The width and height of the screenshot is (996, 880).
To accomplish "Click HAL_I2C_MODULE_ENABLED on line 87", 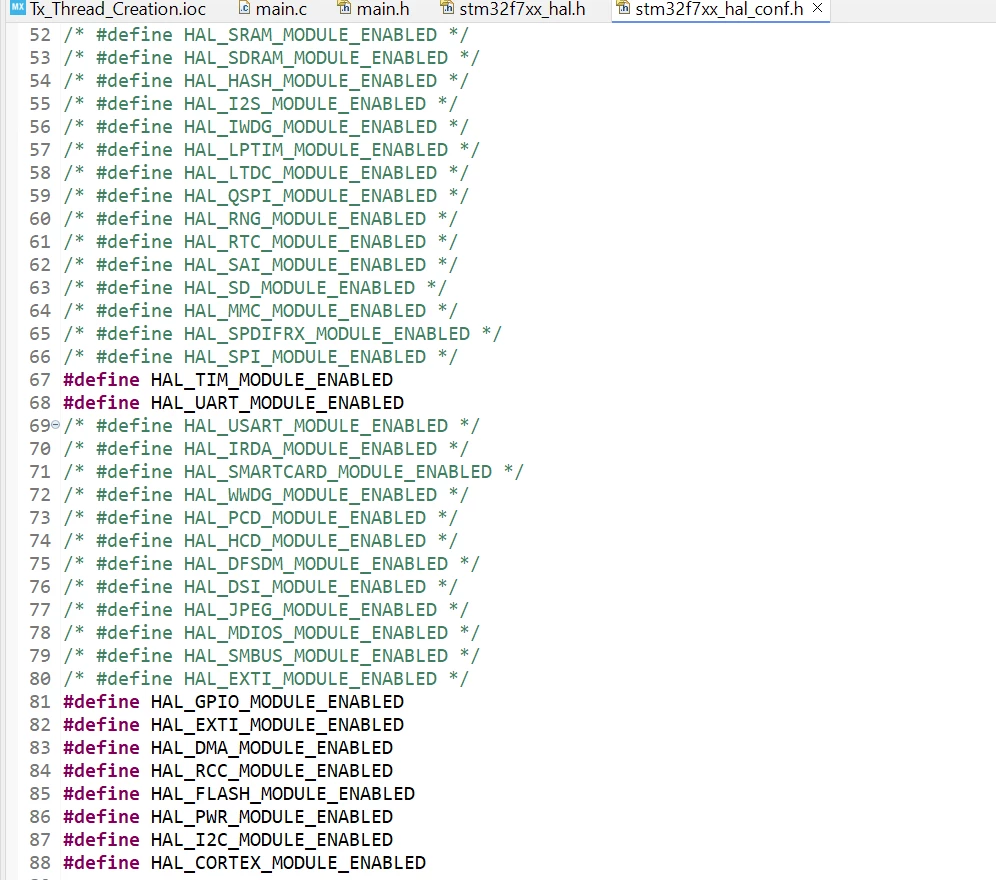I will (272, 840).
